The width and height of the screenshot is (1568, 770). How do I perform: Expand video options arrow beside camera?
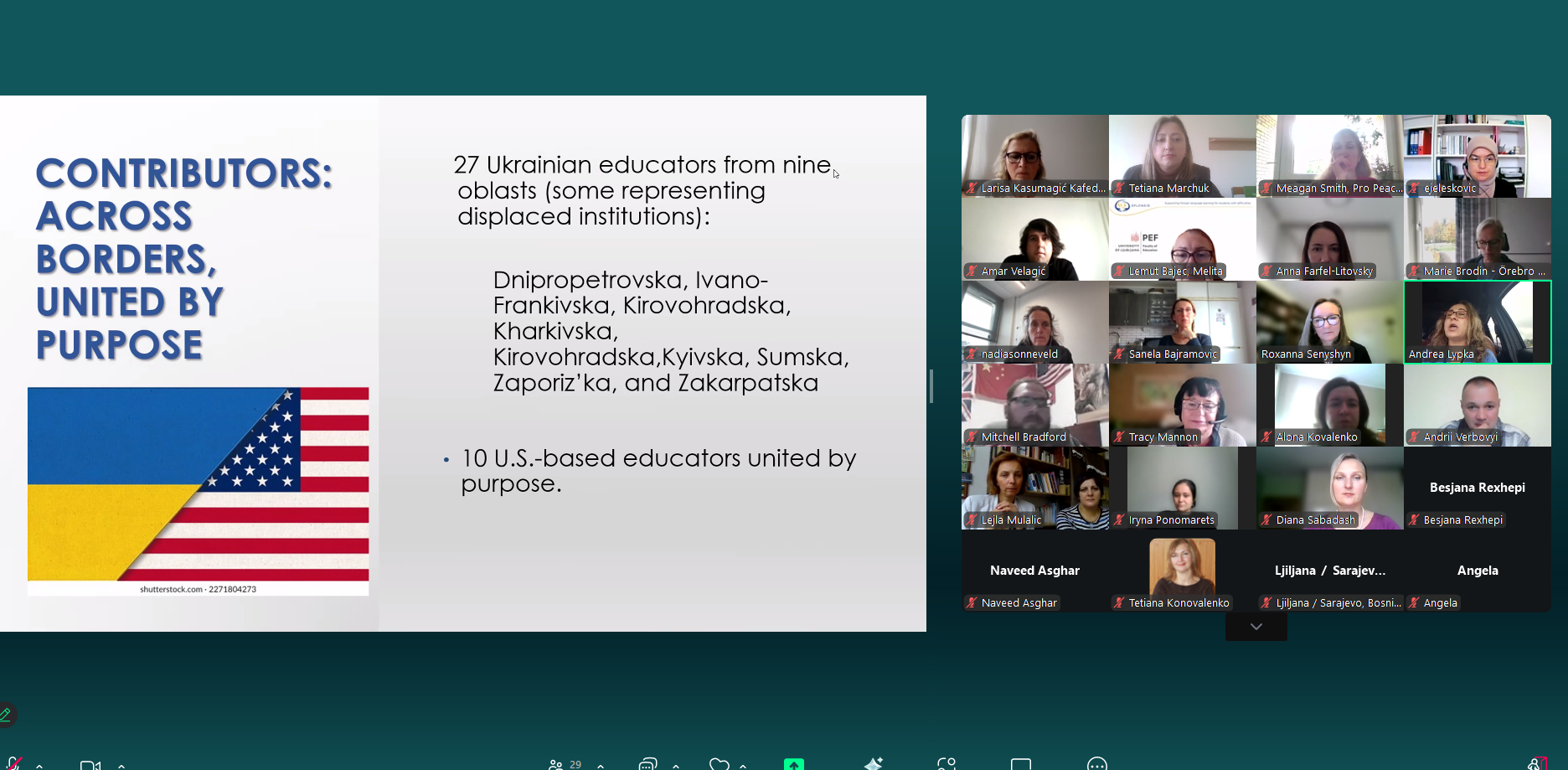pos(121,766)
